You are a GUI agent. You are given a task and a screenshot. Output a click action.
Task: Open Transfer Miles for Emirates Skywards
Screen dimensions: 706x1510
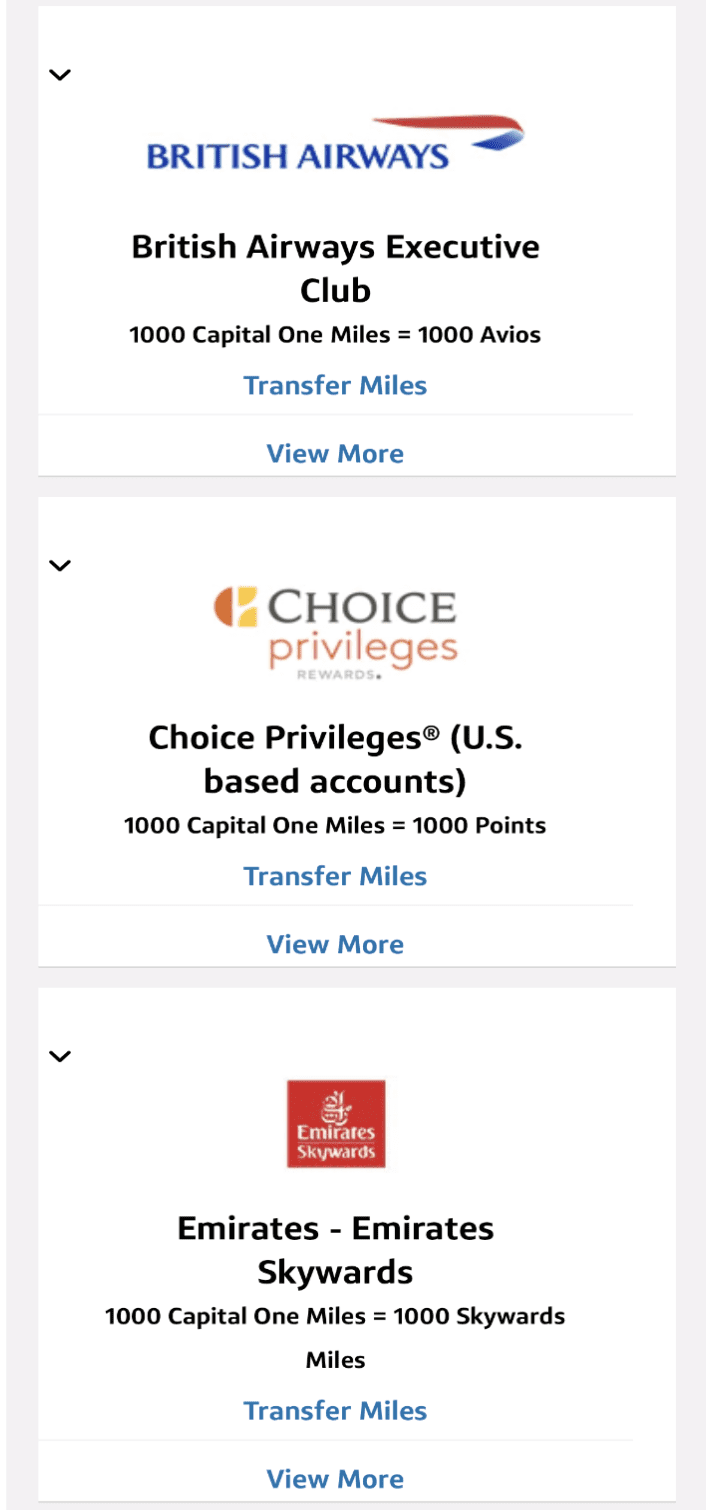pos(336,1410)
